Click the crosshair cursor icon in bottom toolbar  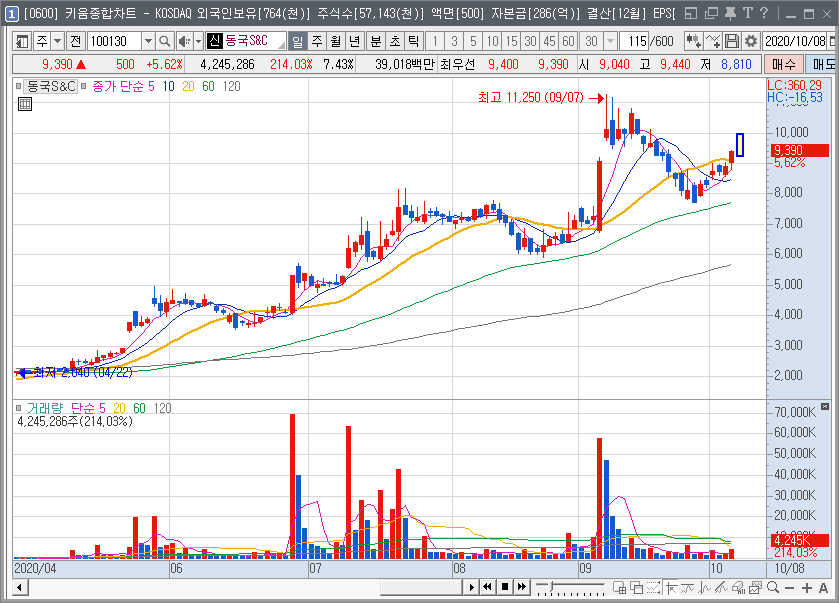(x=671, y=587)
